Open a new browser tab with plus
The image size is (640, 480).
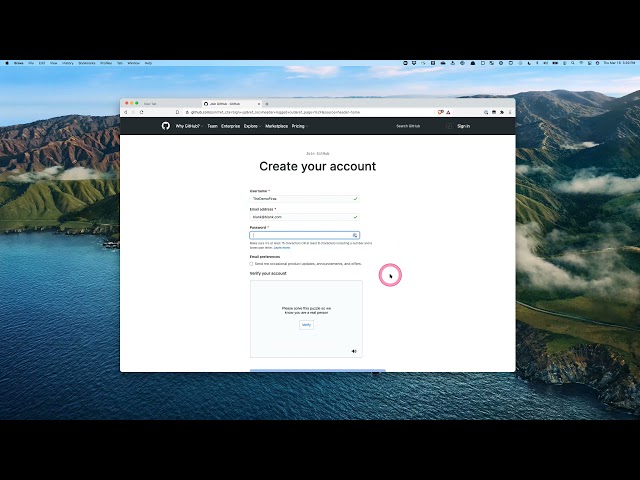(x=267, y=104)
